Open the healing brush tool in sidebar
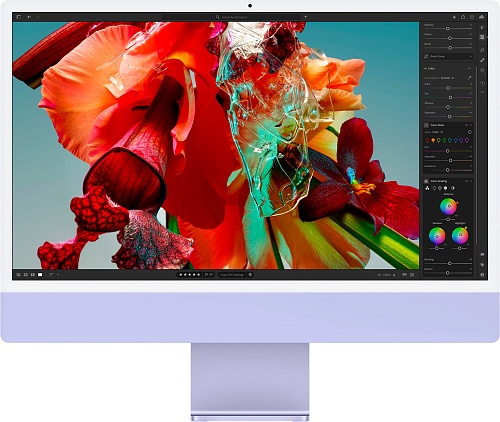Image resolution: width=500 pixels, height=422 pixels. 482,60
